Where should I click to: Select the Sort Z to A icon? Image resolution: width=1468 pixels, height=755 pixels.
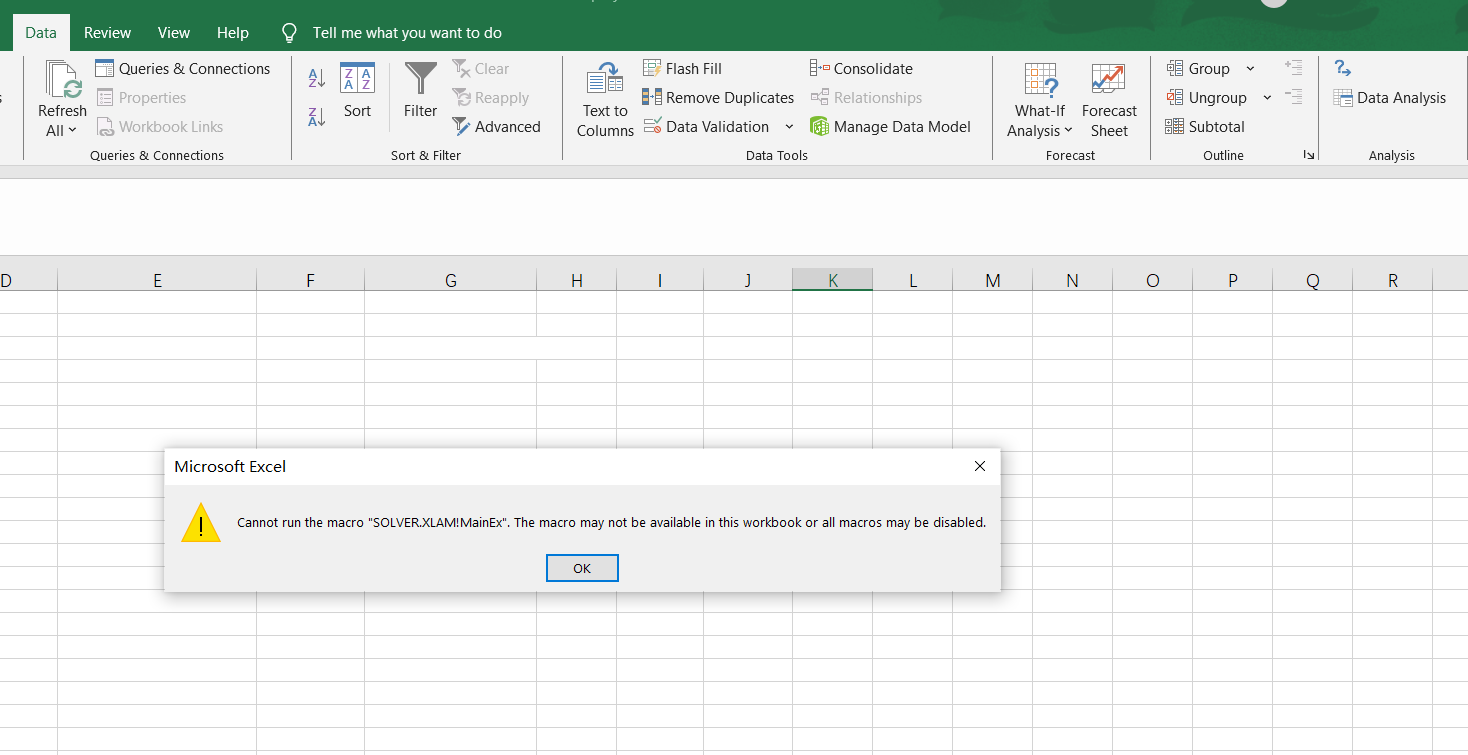coord(316,117)
